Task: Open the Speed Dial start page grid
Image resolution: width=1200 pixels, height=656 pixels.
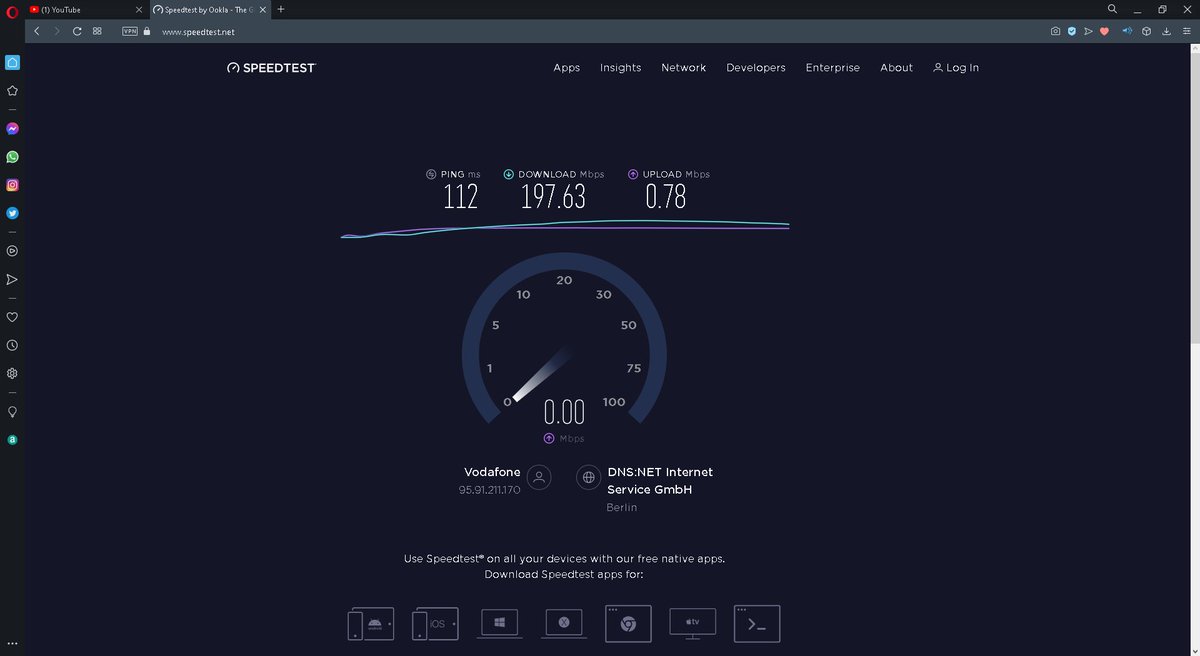Action: coord(97,31)
